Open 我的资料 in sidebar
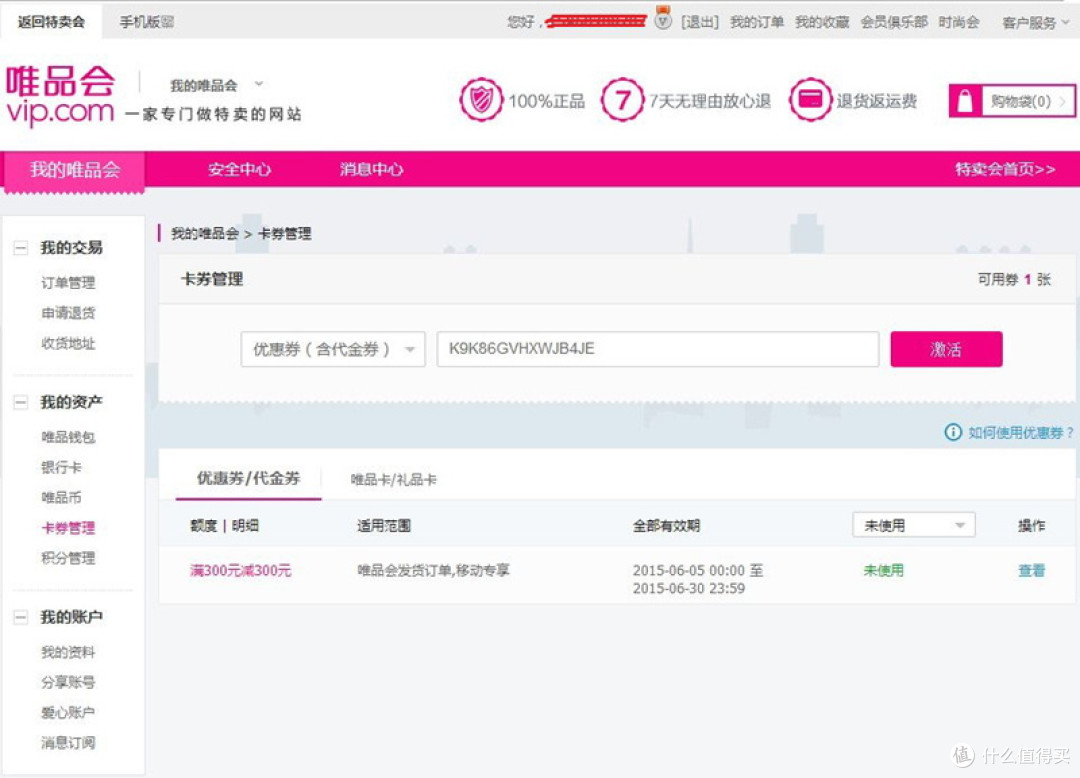The image size is (1080, 778). pyautogui.click(x=68, y=651)
